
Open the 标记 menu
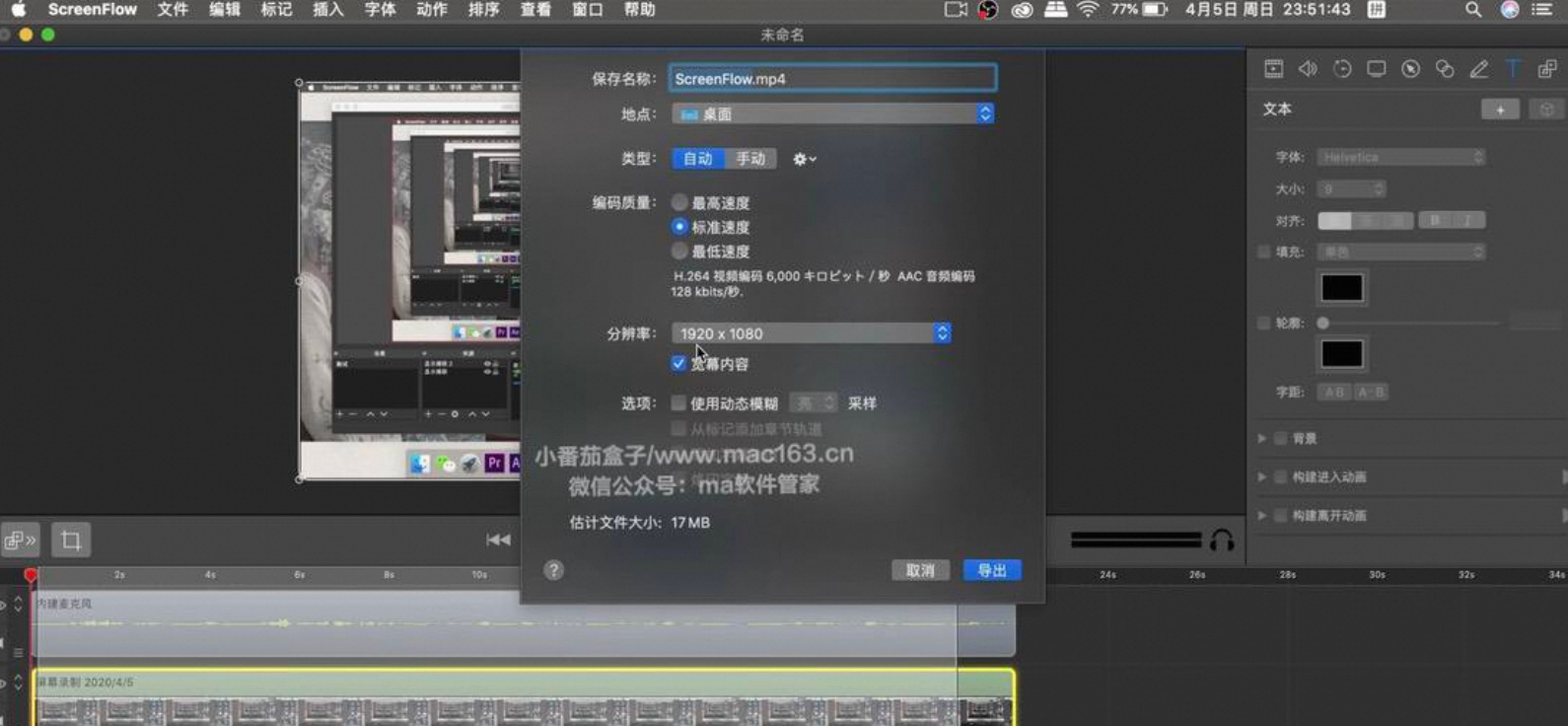276,10
